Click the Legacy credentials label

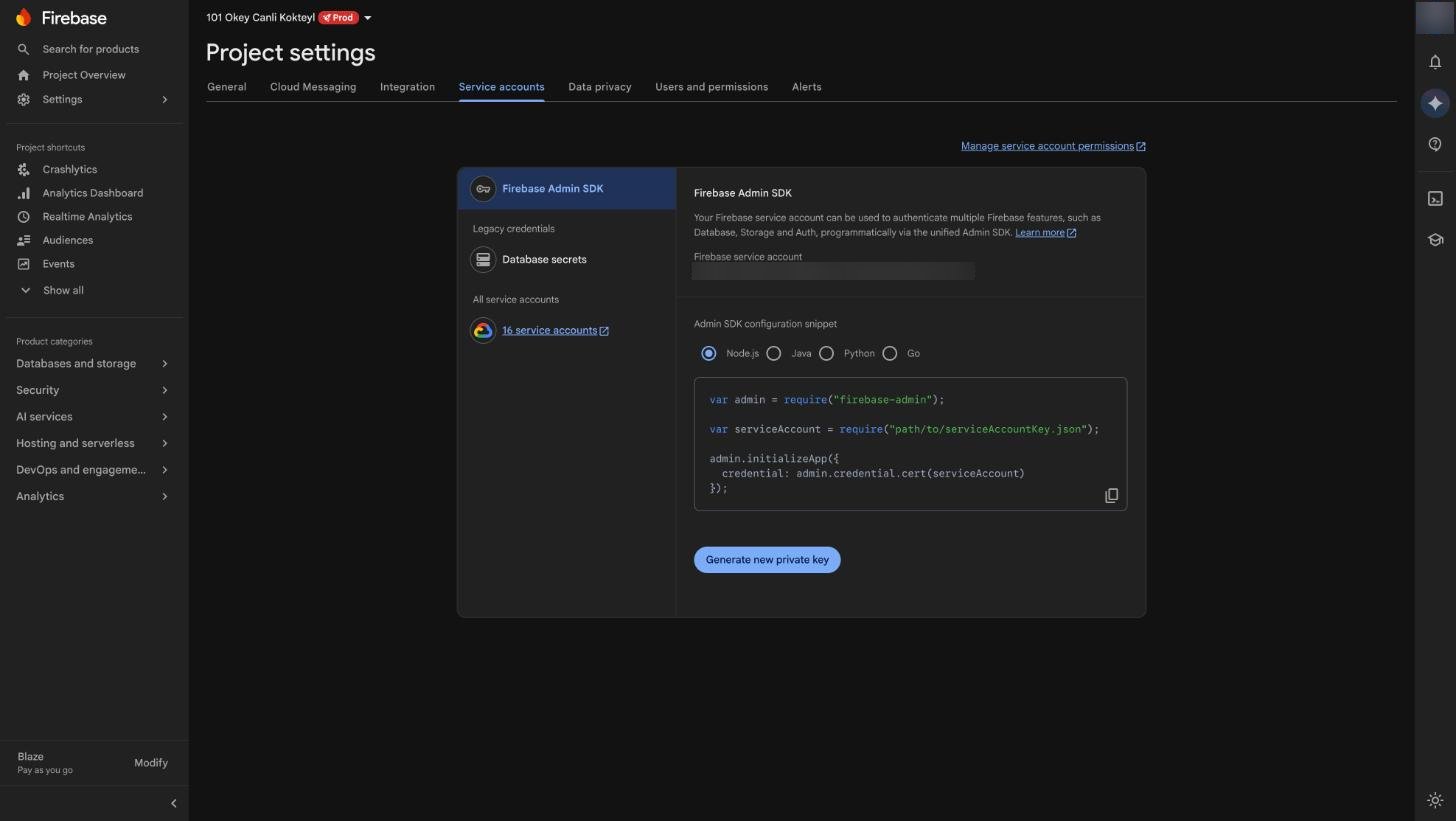coord(513,229)
